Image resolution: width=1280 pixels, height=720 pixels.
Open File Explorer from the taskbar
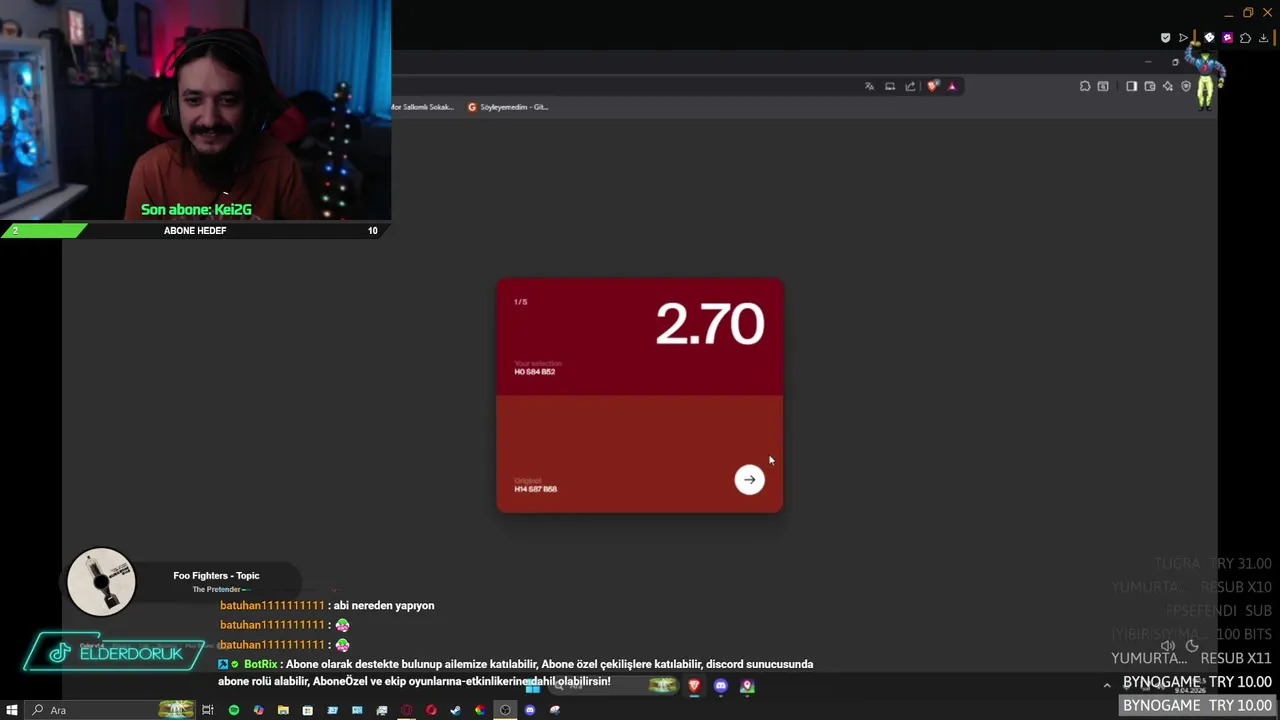283,710
